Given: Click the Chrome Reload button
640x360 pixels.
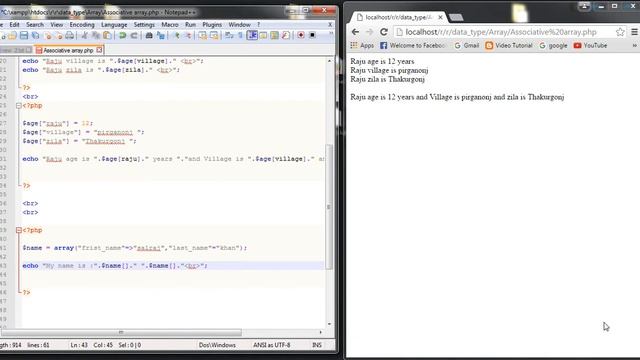Looking at the screenshot, I should [384, 32].
